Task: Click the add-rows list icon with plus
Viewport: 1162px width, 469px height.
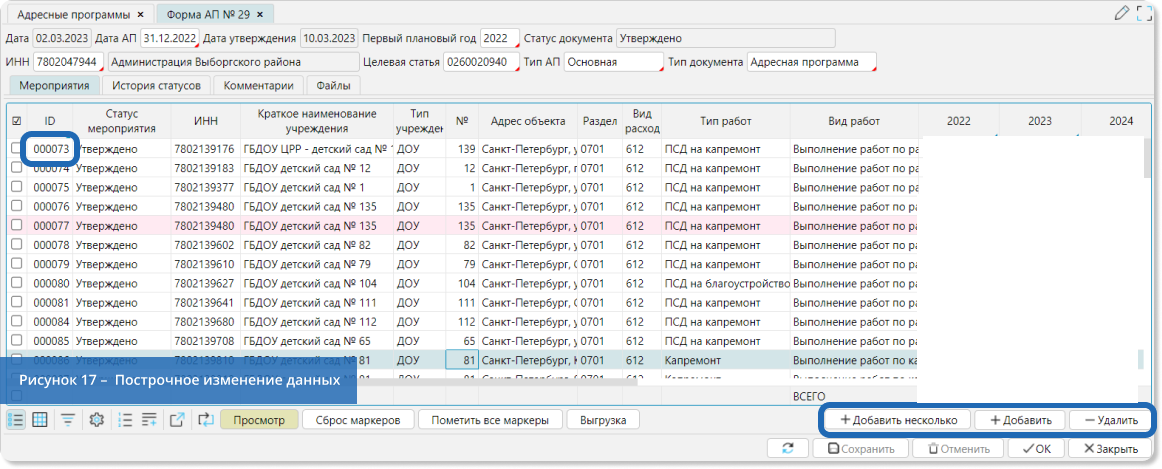Action: (149, 420)
